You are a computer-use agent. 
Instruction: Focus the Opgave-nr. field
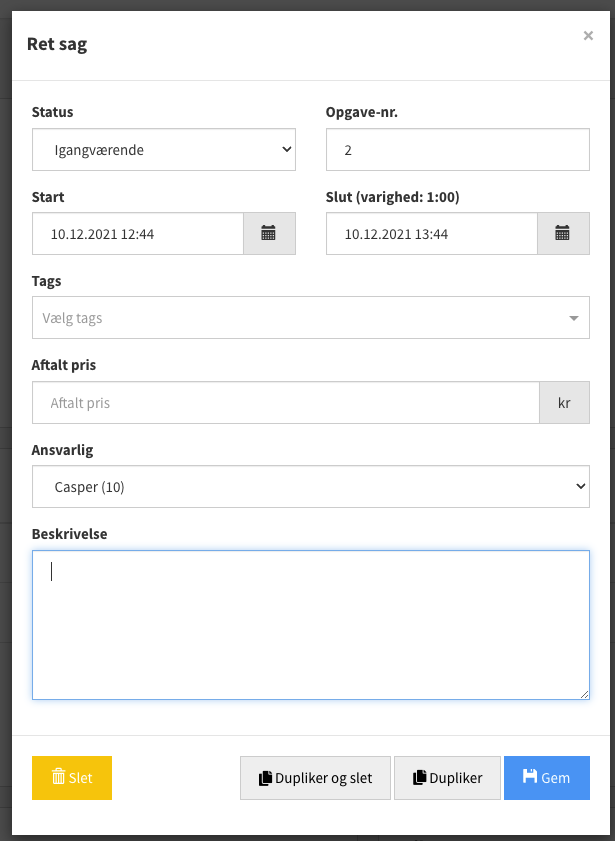457,150
